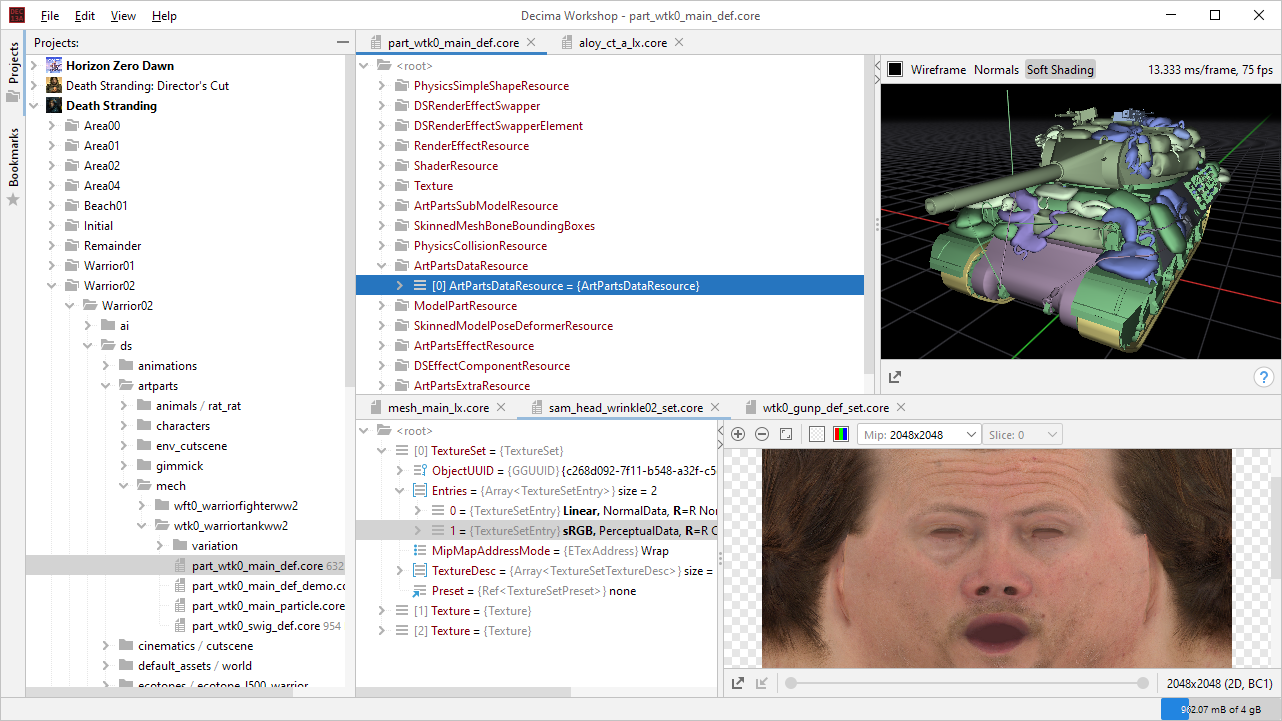Screen dimensions: 1282x721
Task: Expand the Texture node in the core tree
Action: click(x=380, y=185)
